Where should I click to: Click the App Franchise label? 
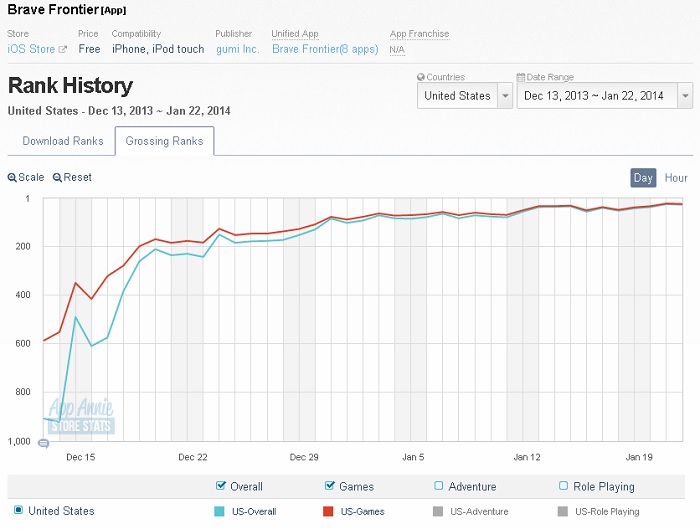(x=419, y=34)
